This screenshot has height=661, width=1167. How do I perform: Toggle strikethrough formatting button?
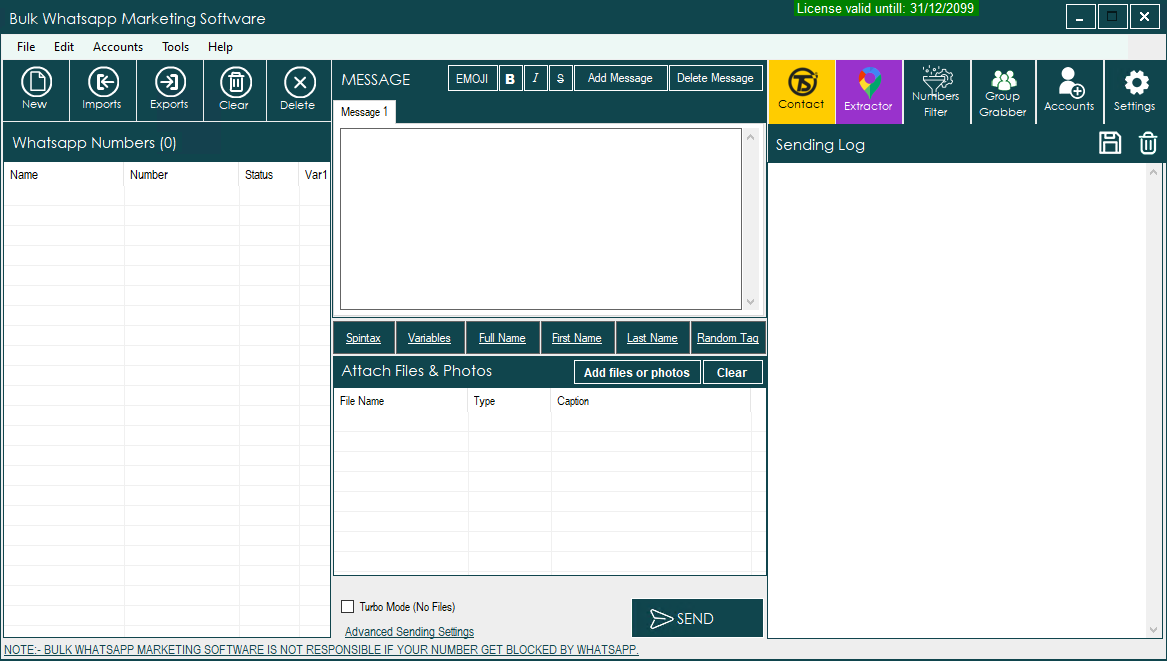click(560, 78)
